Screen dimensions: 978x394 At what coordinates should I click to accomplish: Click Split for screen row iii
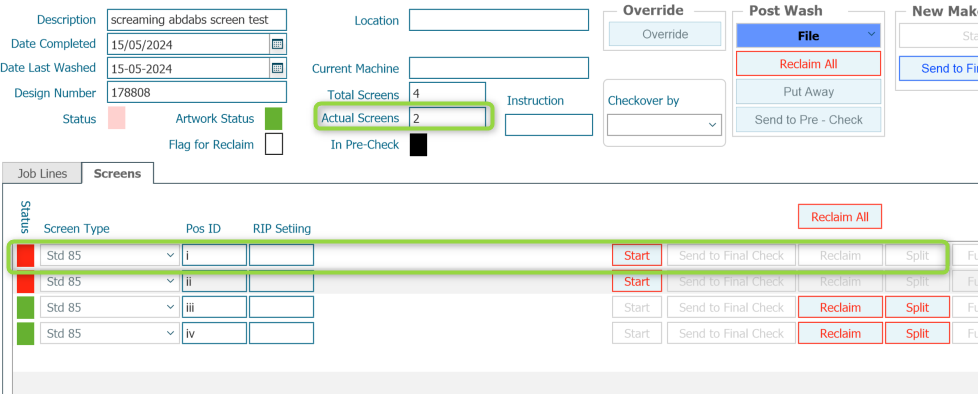pos(917,307)
